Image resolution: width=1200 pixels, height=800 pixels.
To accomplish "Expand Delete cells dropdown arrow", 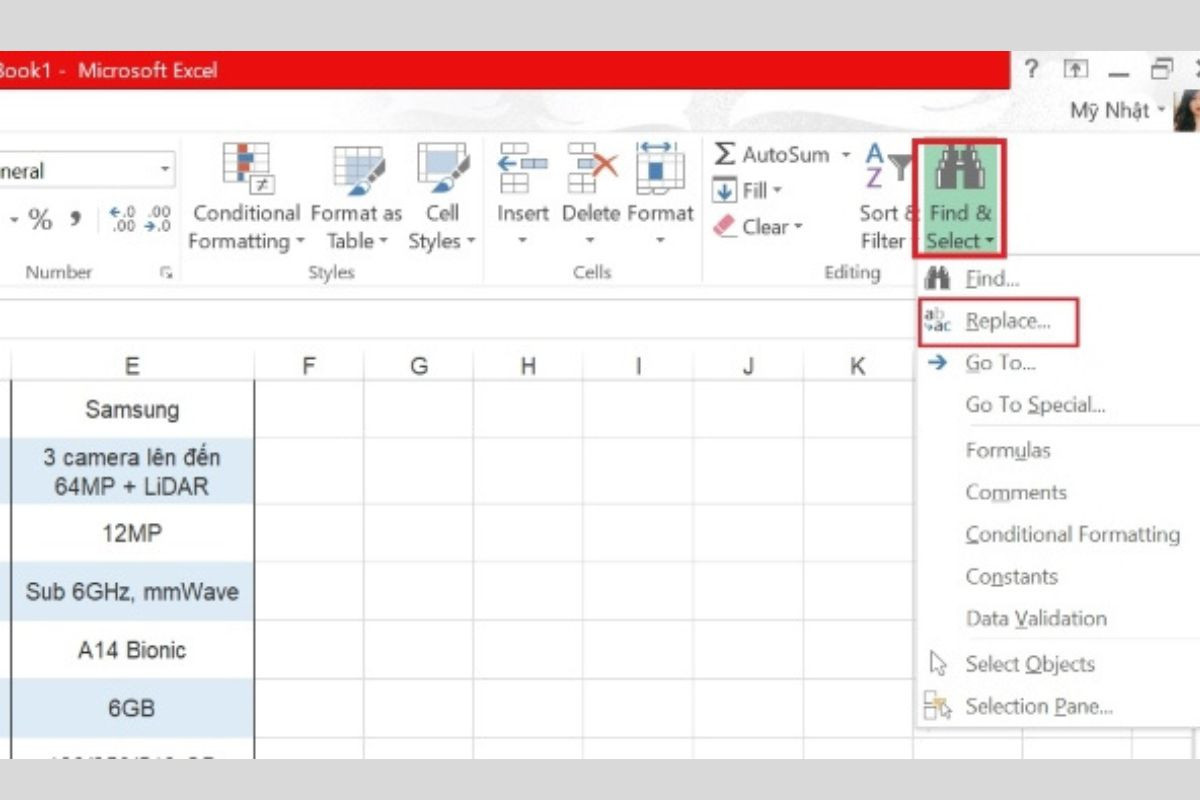I will tap(591, 240).
